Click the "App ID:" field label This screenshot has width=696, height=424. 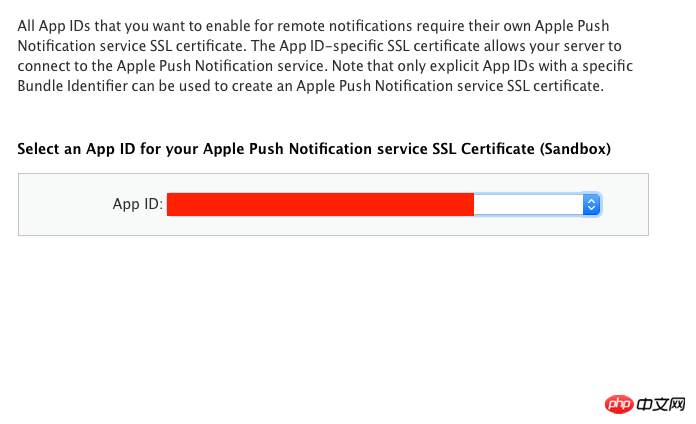point(138,204)
